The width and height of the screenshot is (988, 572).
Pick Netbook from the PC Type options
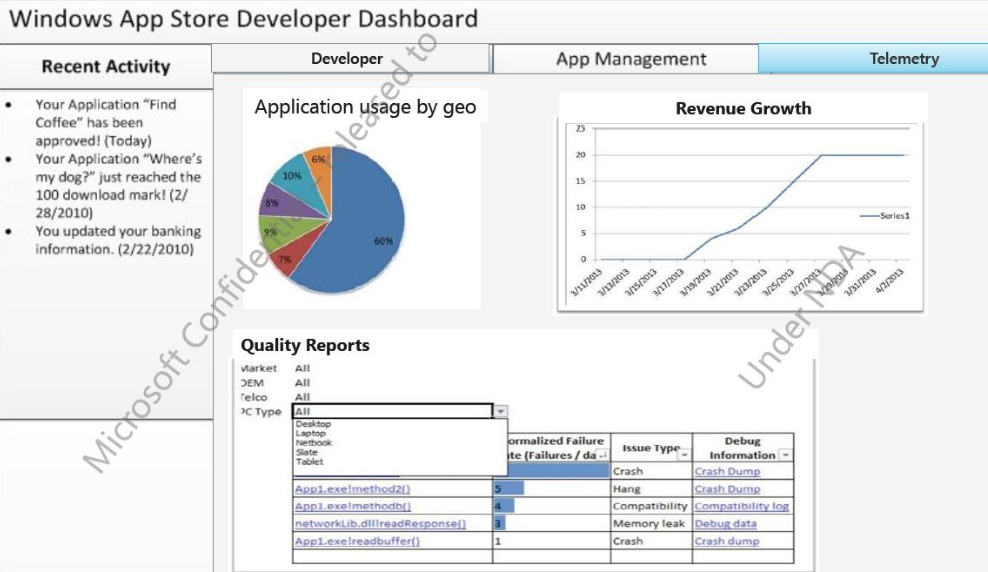click(314, 442)
